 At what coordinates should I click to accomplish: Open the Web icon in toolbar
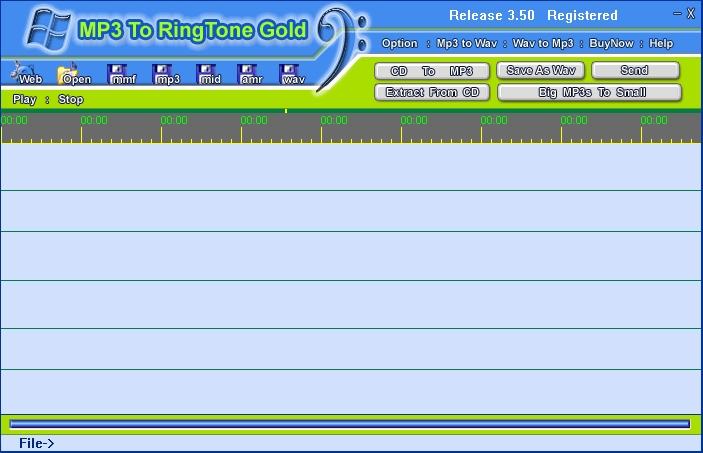(x=27, y=74)
